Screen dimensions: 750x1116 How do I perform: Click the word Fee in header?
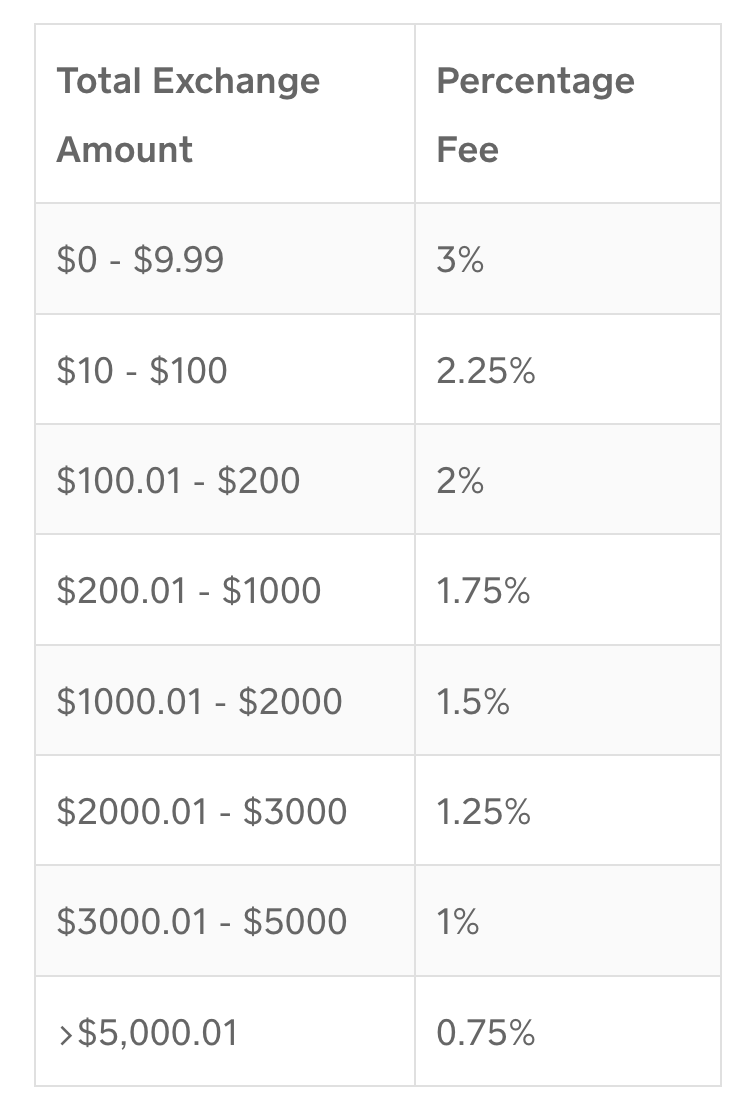point(468,149)
